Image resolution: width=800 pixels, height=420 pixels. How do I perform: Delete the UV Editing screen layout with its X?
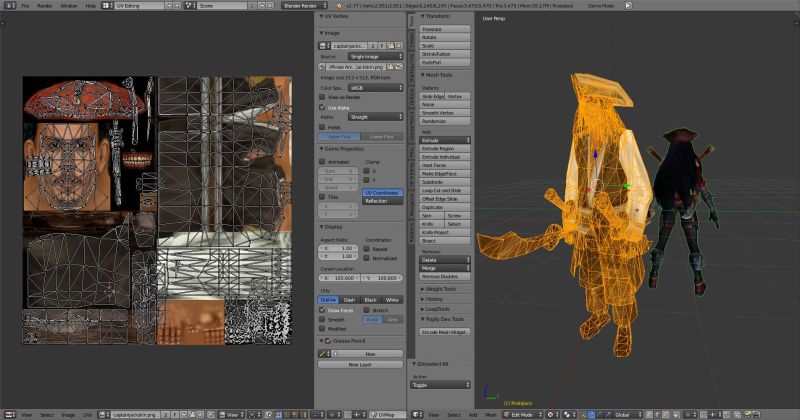pos(177,6)
